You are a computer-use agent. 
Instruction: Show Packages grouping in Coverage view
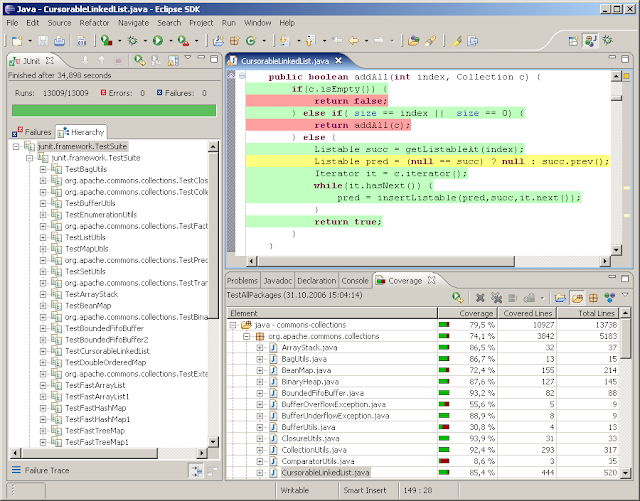[593, 298]
